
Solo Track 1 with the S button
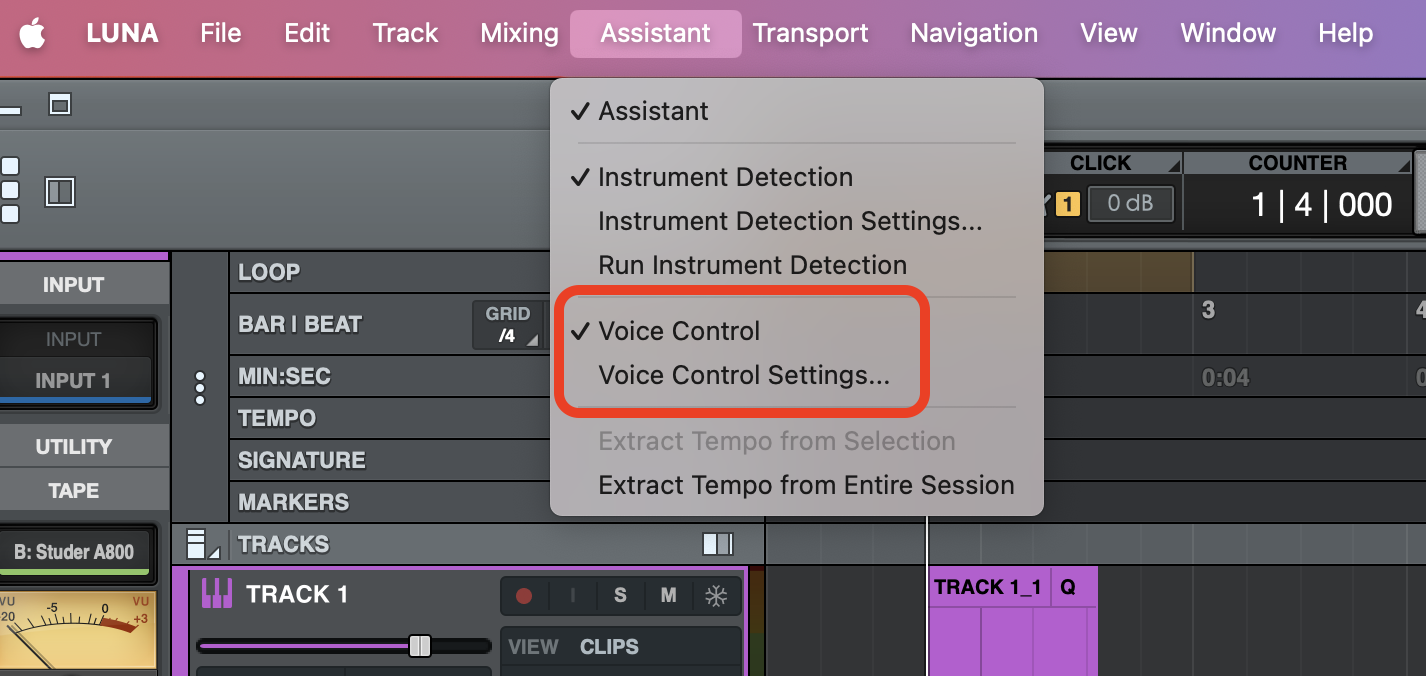pyautogui.click(x=620, y=596)
